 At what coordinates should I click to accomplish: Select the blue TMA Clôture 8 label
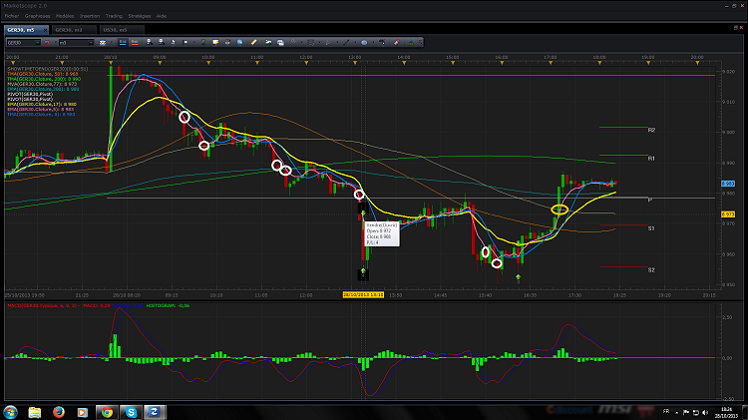coord(41,114)
